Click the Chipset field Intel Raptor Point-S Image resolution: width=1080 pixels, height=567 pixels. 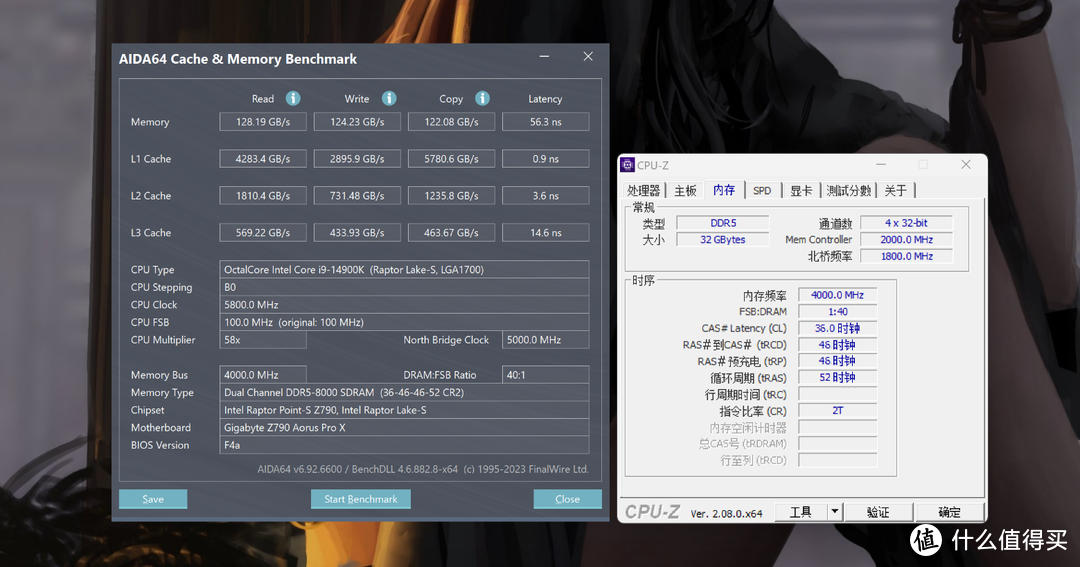point(404,410)
